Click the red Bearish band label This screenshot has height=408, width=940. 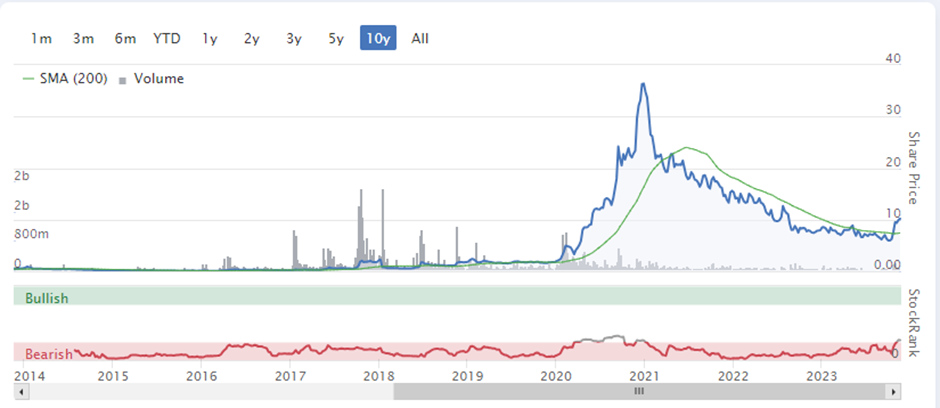49,353
